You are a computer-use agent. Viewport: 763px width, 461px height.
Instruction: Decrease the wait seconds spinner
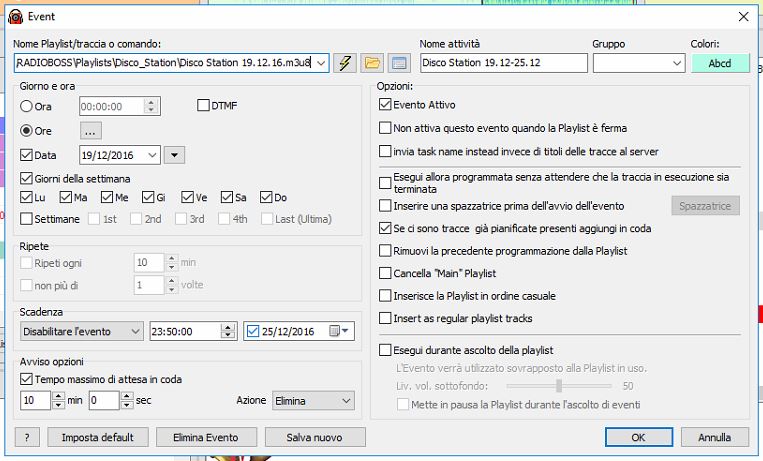(127, 405)
